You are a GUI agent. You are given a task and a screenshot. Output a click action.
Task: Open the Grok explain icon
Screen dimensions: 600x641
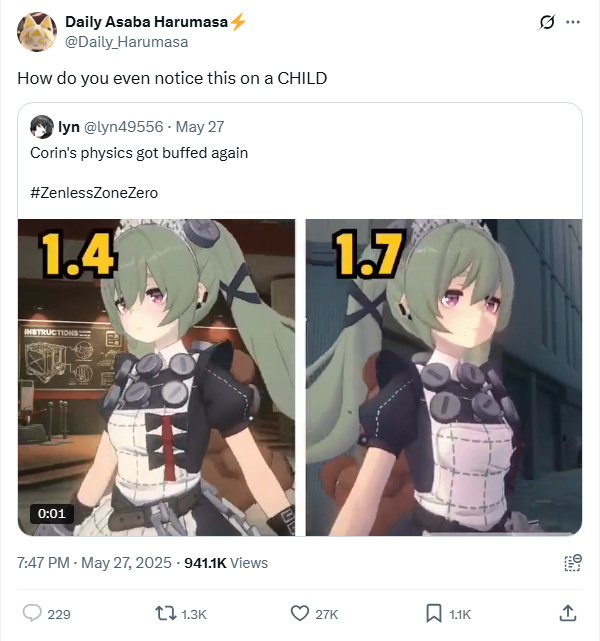click(x=547, y=22)
